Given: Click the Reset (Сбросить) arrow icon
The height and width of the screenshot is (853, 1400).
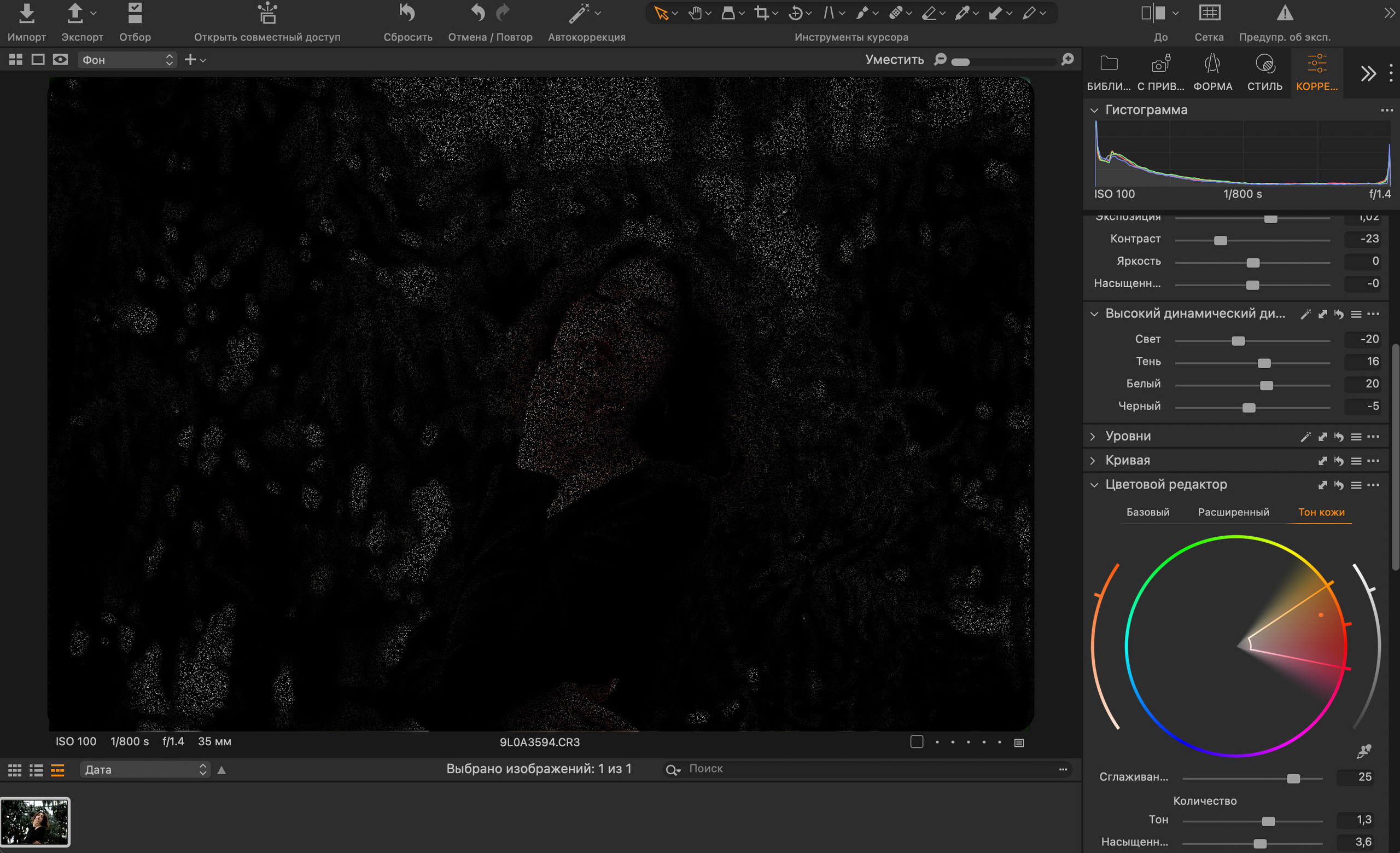Looking at the screenshot, I should 407,13.
